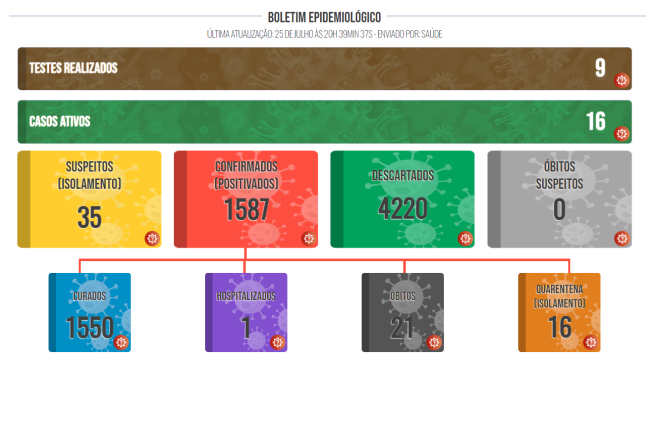The image size is (651, 447).
Task: Click the Boletim Epidemiológico heading
Action: (x=324, y=18)
